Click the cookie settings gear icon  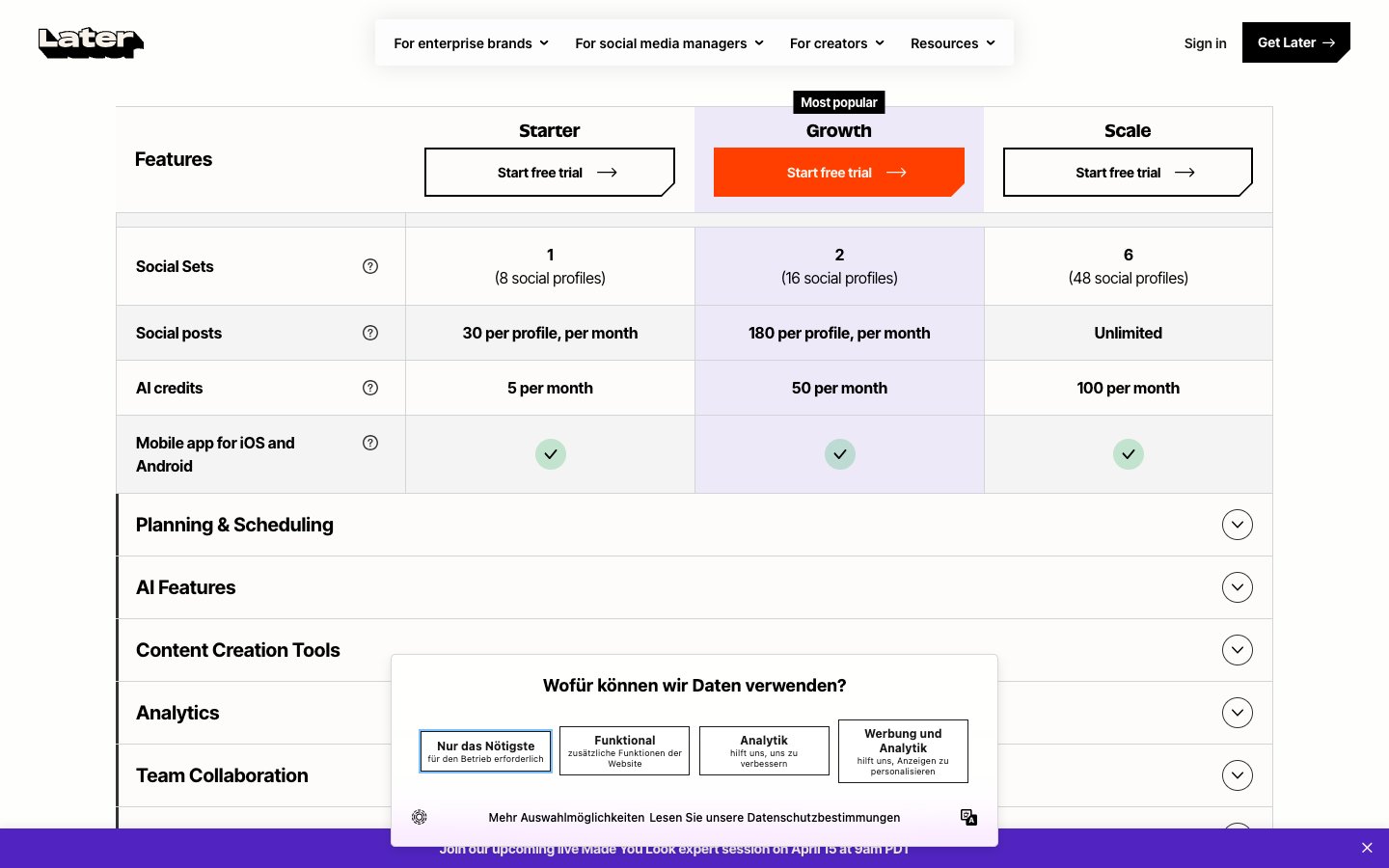[x=420, y=817]
